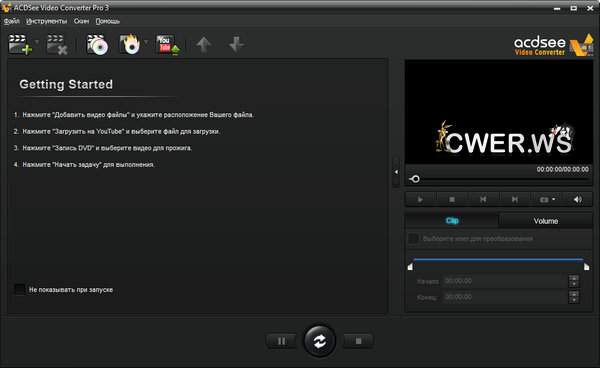Play the preview video
The image size is (600, 368).
point(420,199)
